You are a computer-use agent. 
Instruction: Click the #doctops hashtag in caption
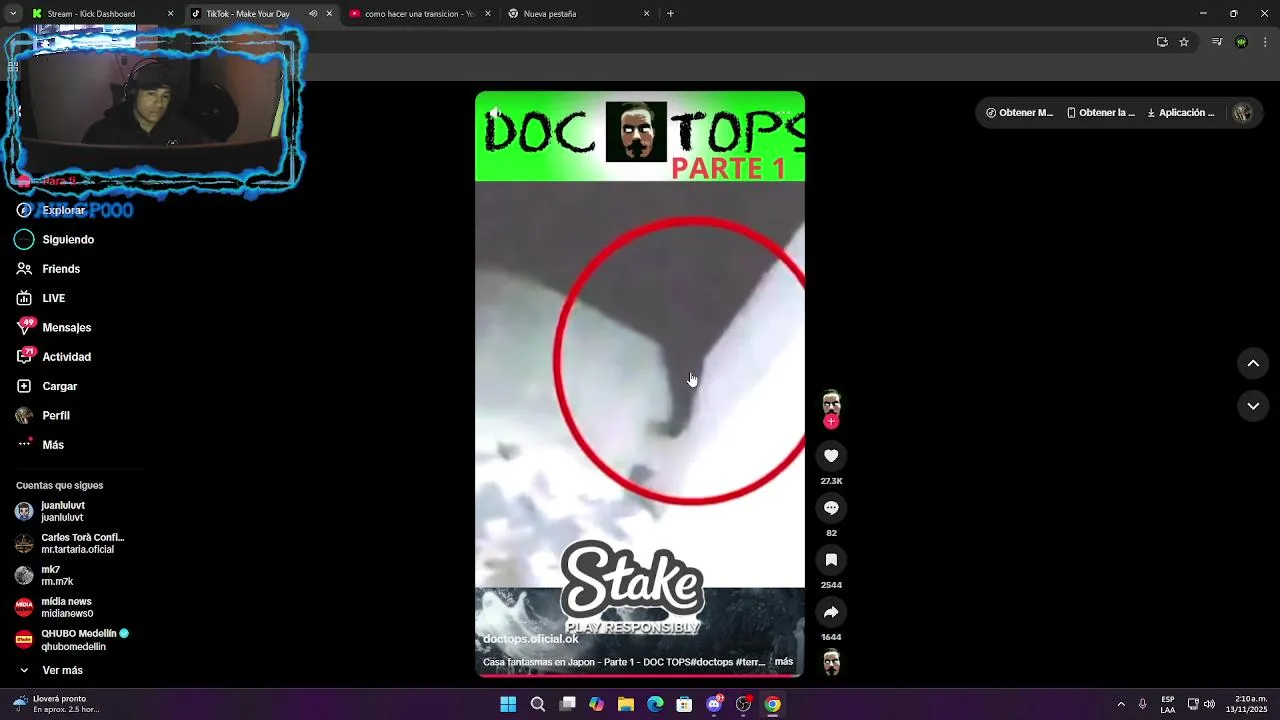coord(714,662)
